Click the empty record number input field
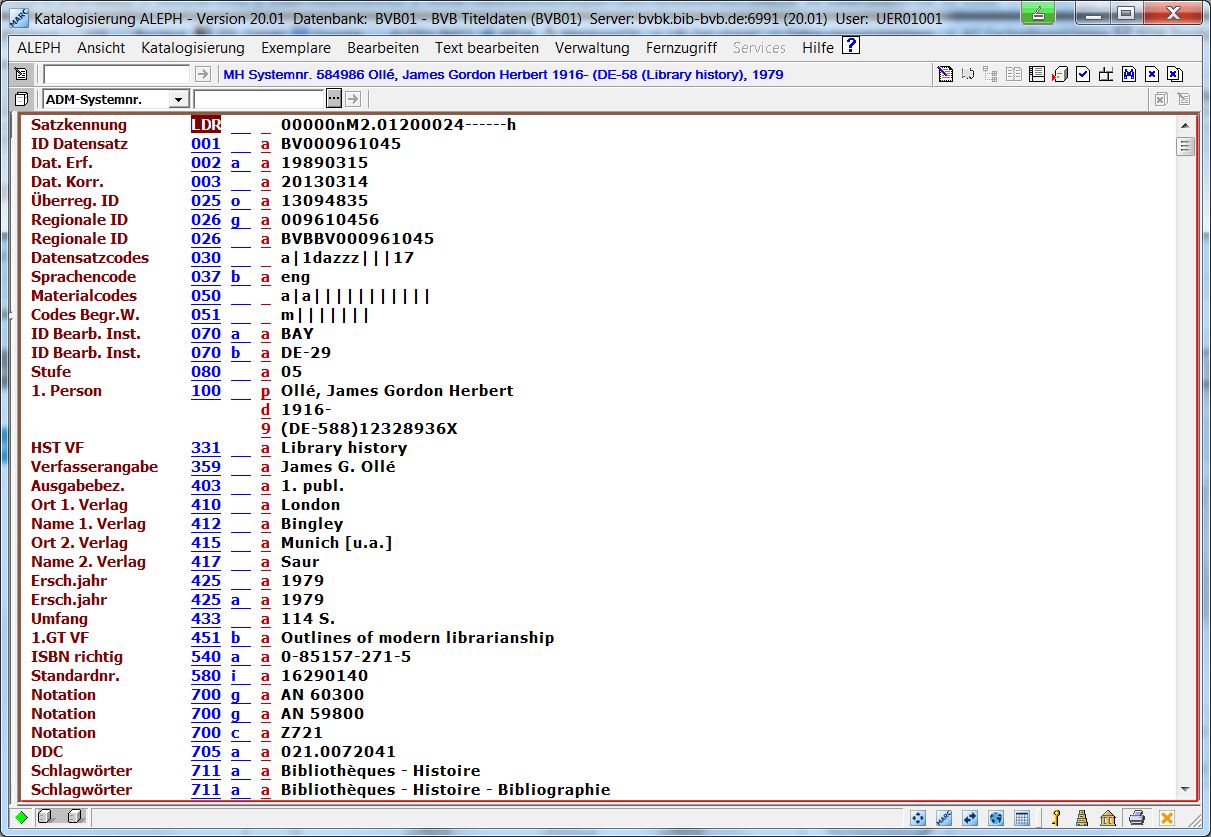This screenshot has width=1211, height=837. tap(116, 74)
